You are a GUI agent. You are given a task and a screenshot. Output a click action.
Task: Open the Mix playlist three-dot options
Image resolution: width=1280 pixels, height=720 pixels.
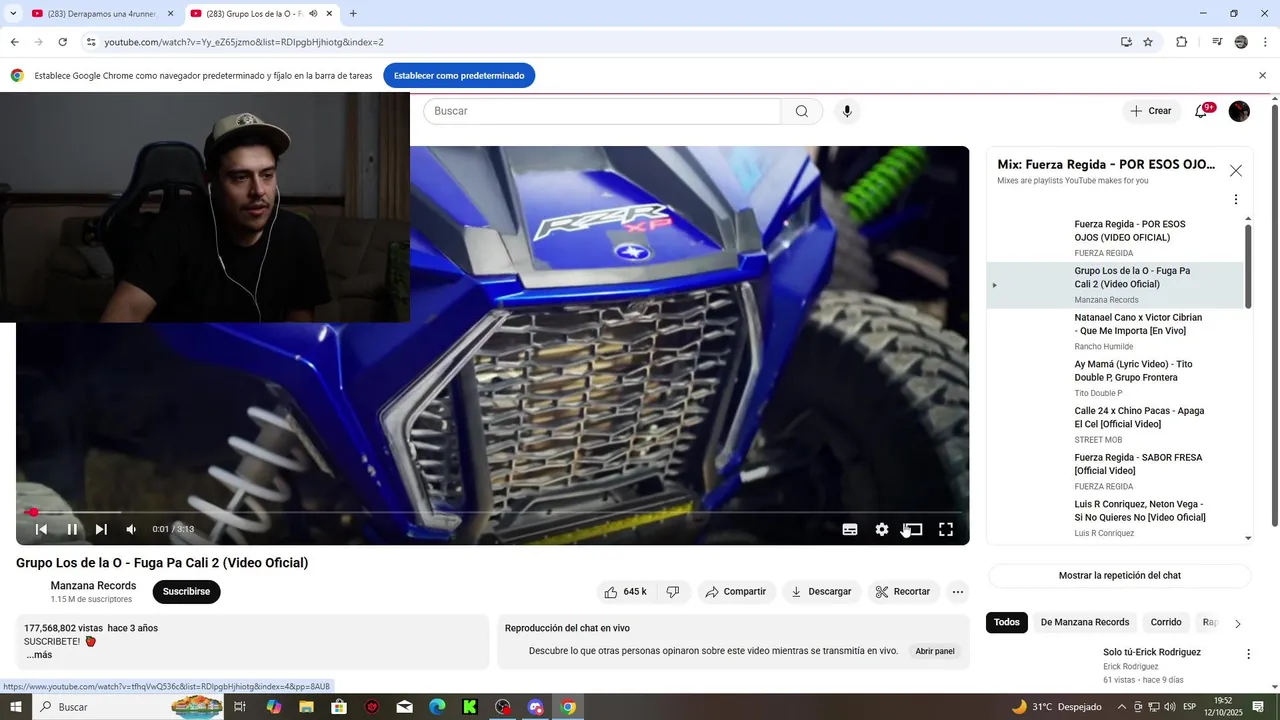(1236, 199)
